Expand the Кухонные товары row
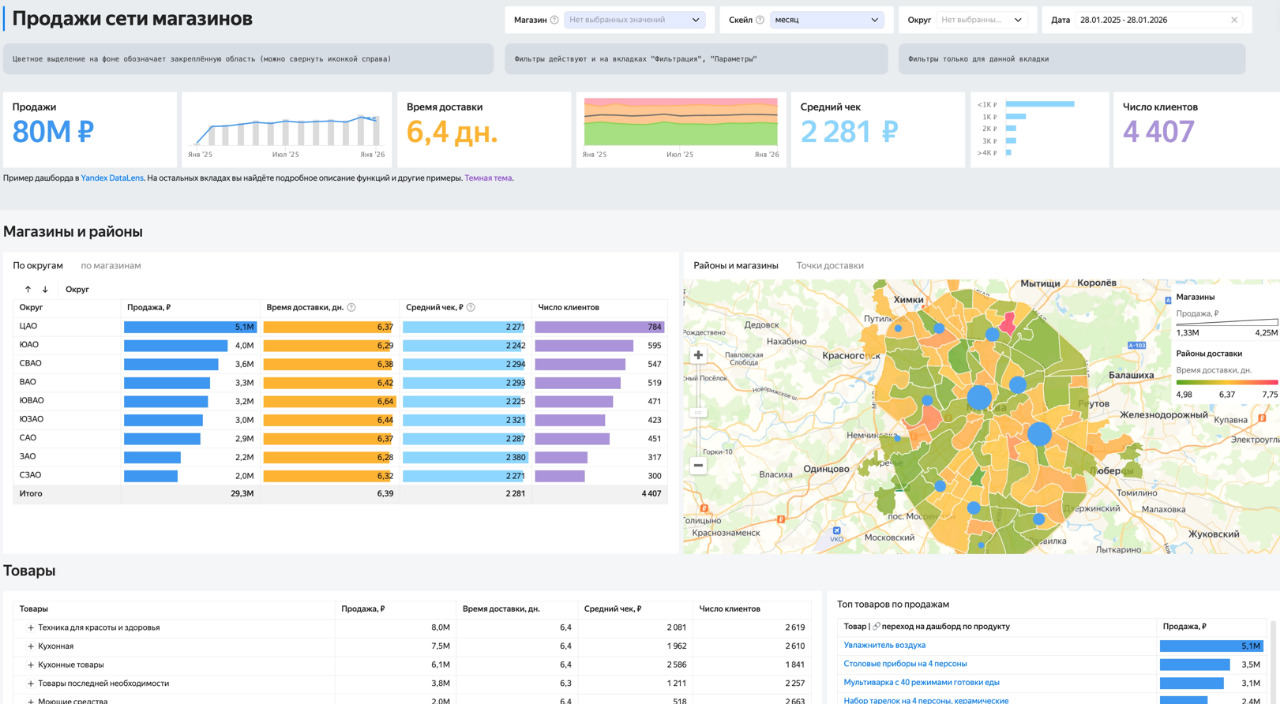The height and width of the screenshot is (704, 1280). pos(31,665)
